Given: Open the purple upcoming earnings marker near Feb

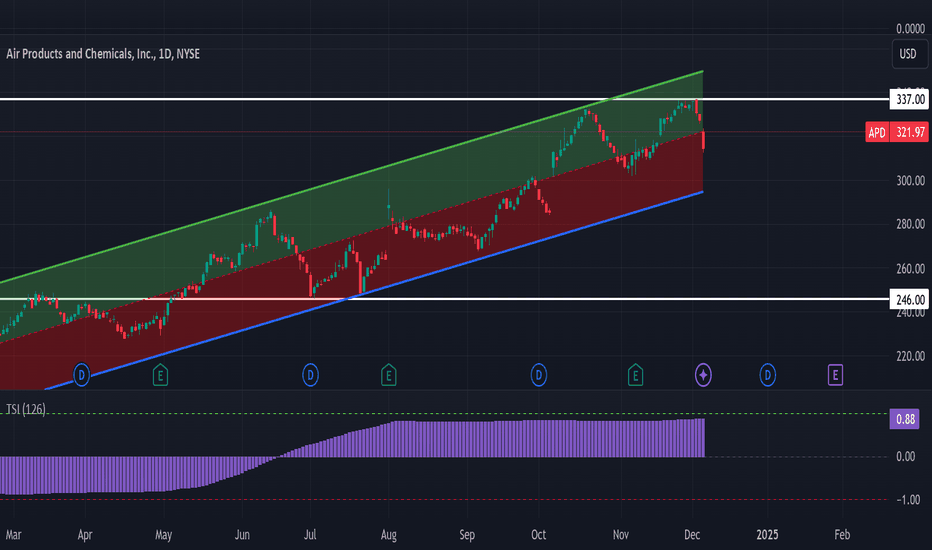Looking at the screenshot, I should (835, 375).
